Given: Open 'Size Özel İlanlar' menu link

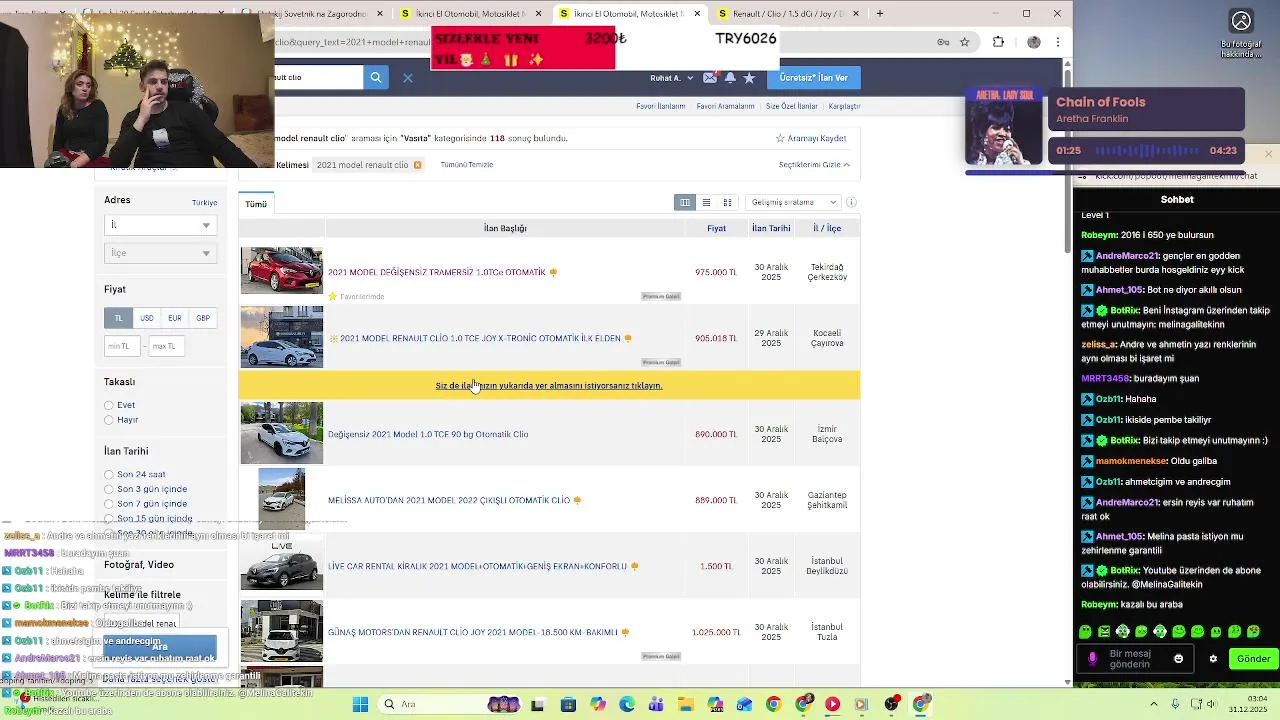Looking at the screenshot, I should (792, 106).
